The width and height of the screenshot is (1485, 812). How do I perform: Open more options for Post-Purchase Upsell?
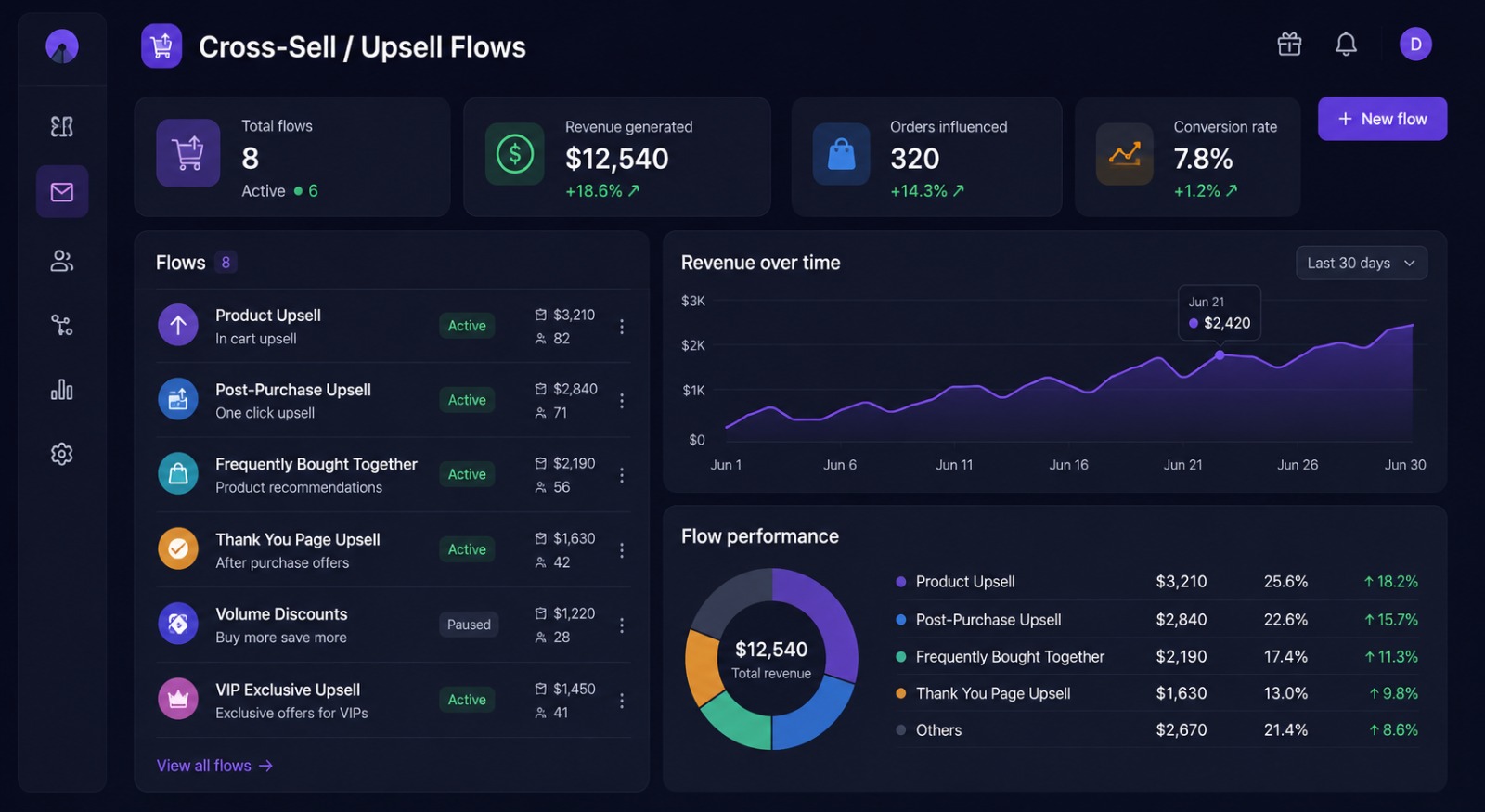point(622,401)
